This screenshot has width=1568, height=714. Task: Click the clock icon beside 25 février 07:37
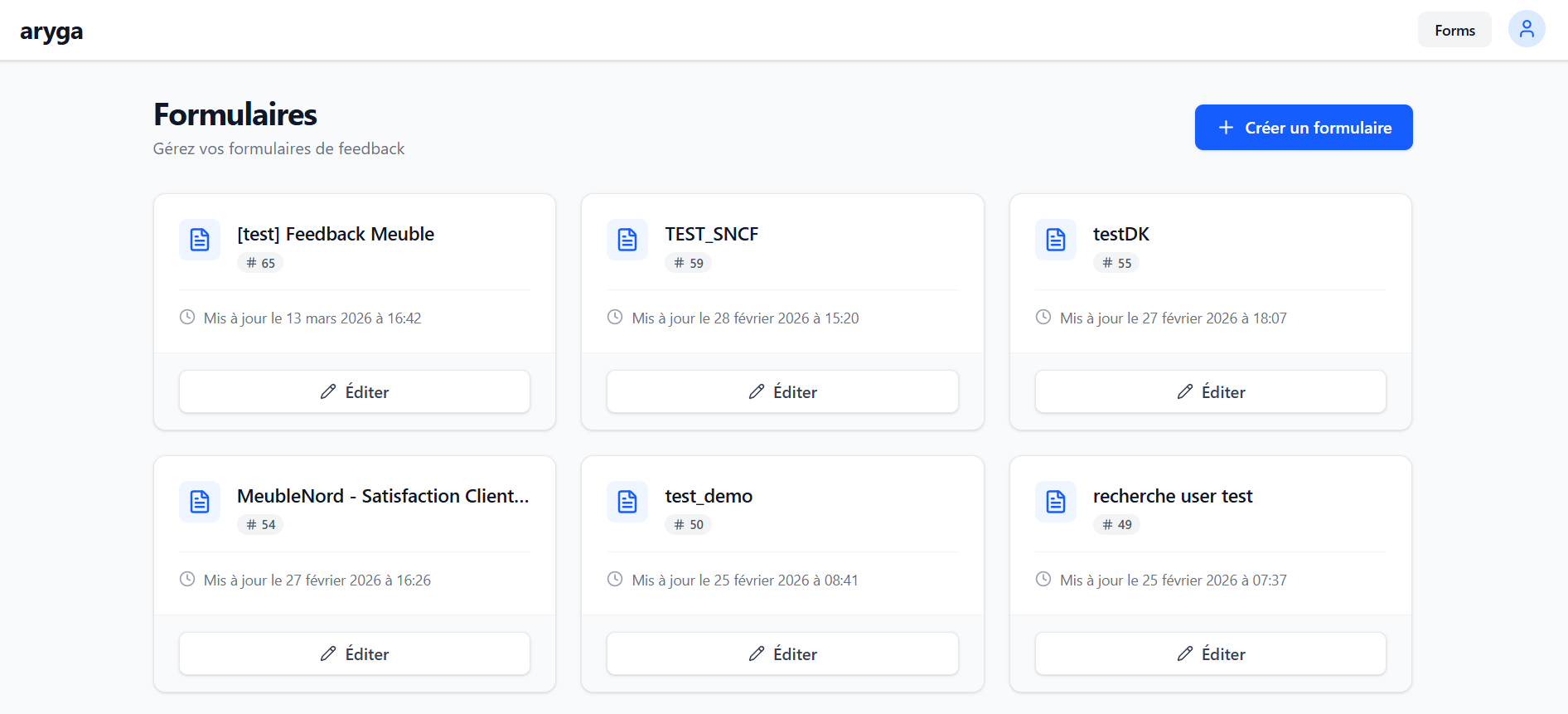[1043, 579]
